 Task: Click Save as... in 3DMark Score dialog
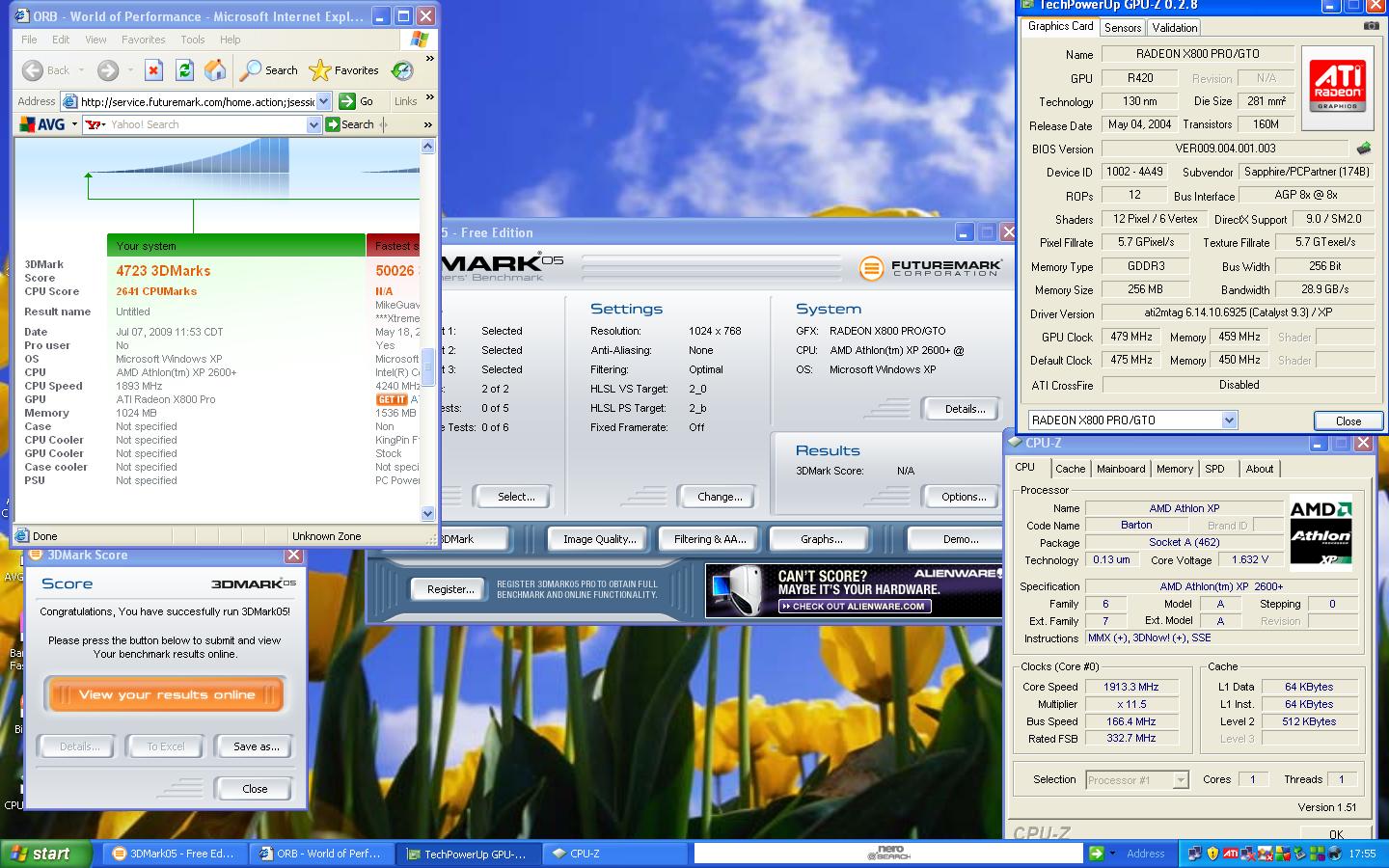pyautogui.click(x=256, y=746)
